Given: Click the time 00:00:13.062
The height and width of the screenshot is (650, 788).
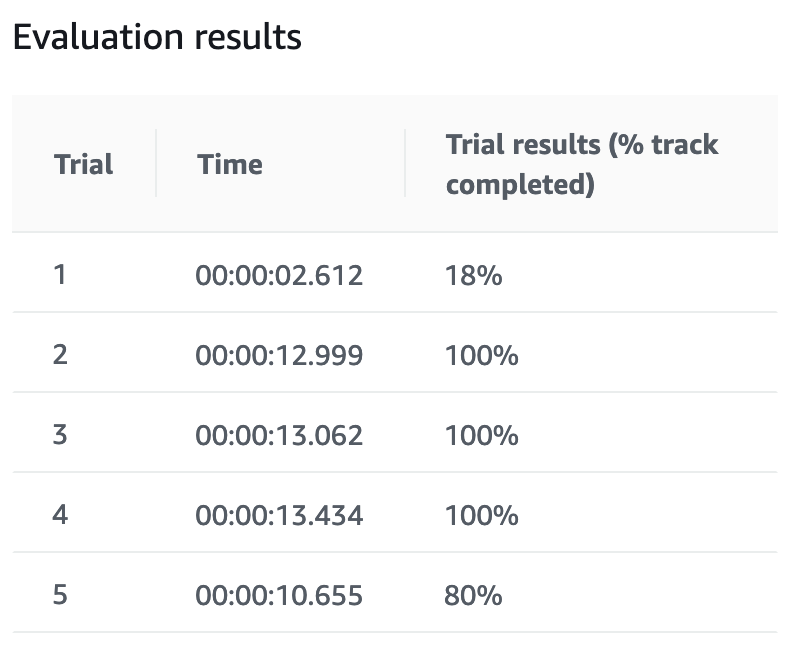Looking at the screenshot, I should tap(279, 435).
